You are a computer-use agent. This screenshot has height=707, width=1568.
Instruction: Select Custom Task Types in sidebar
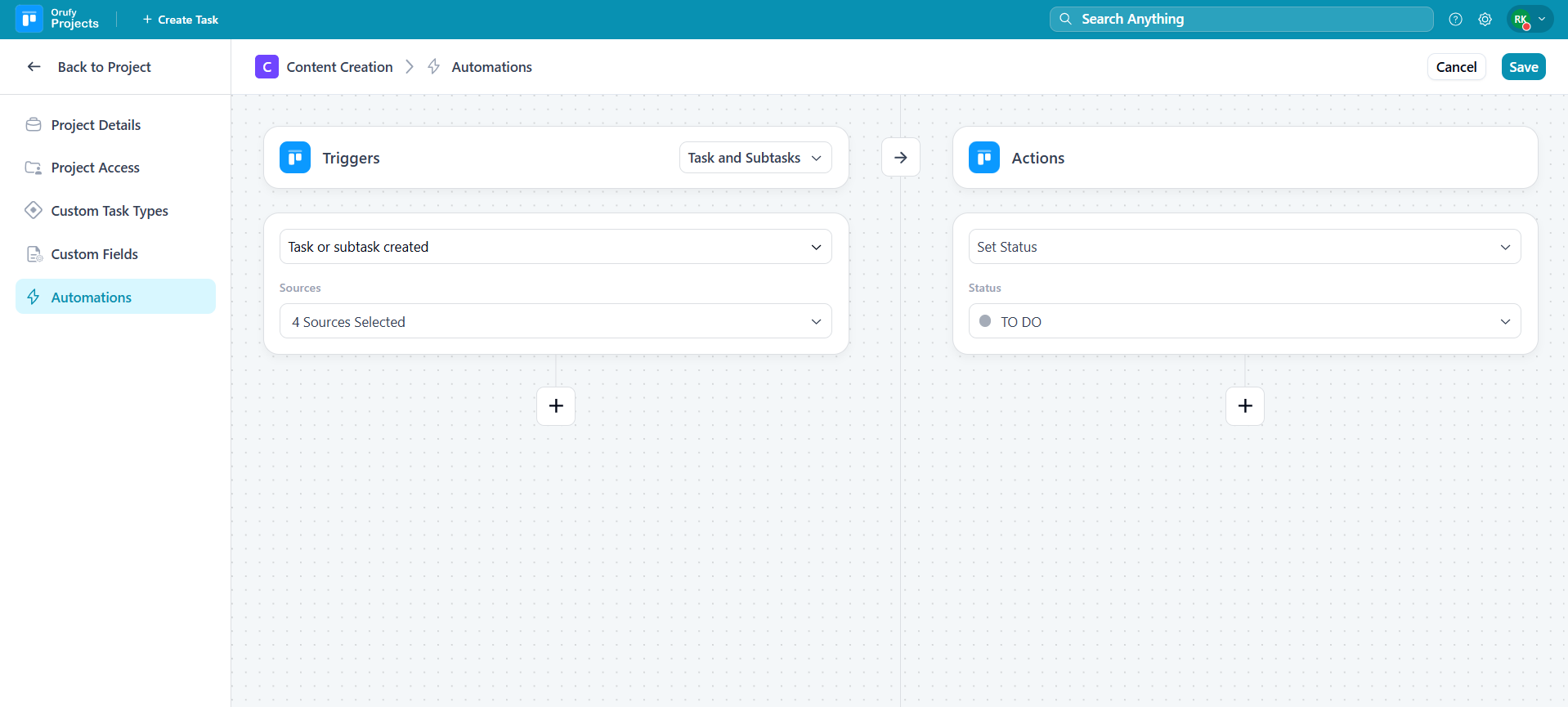tap(110, 211)
